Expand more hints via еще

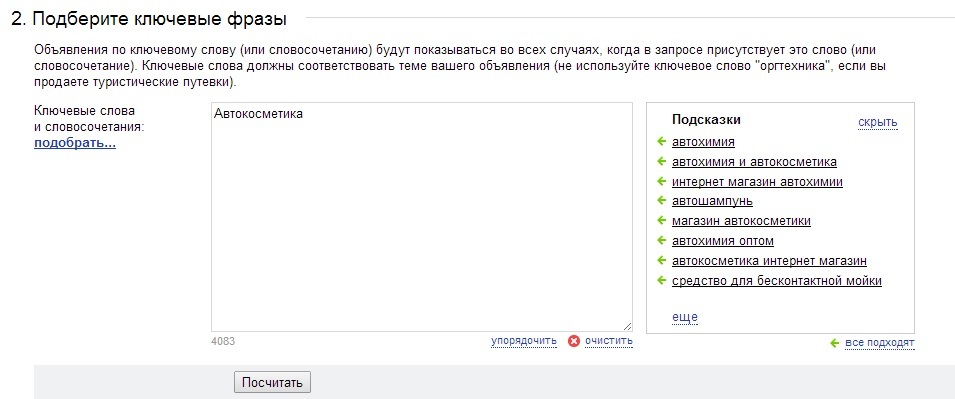click(x=685, y=317)
